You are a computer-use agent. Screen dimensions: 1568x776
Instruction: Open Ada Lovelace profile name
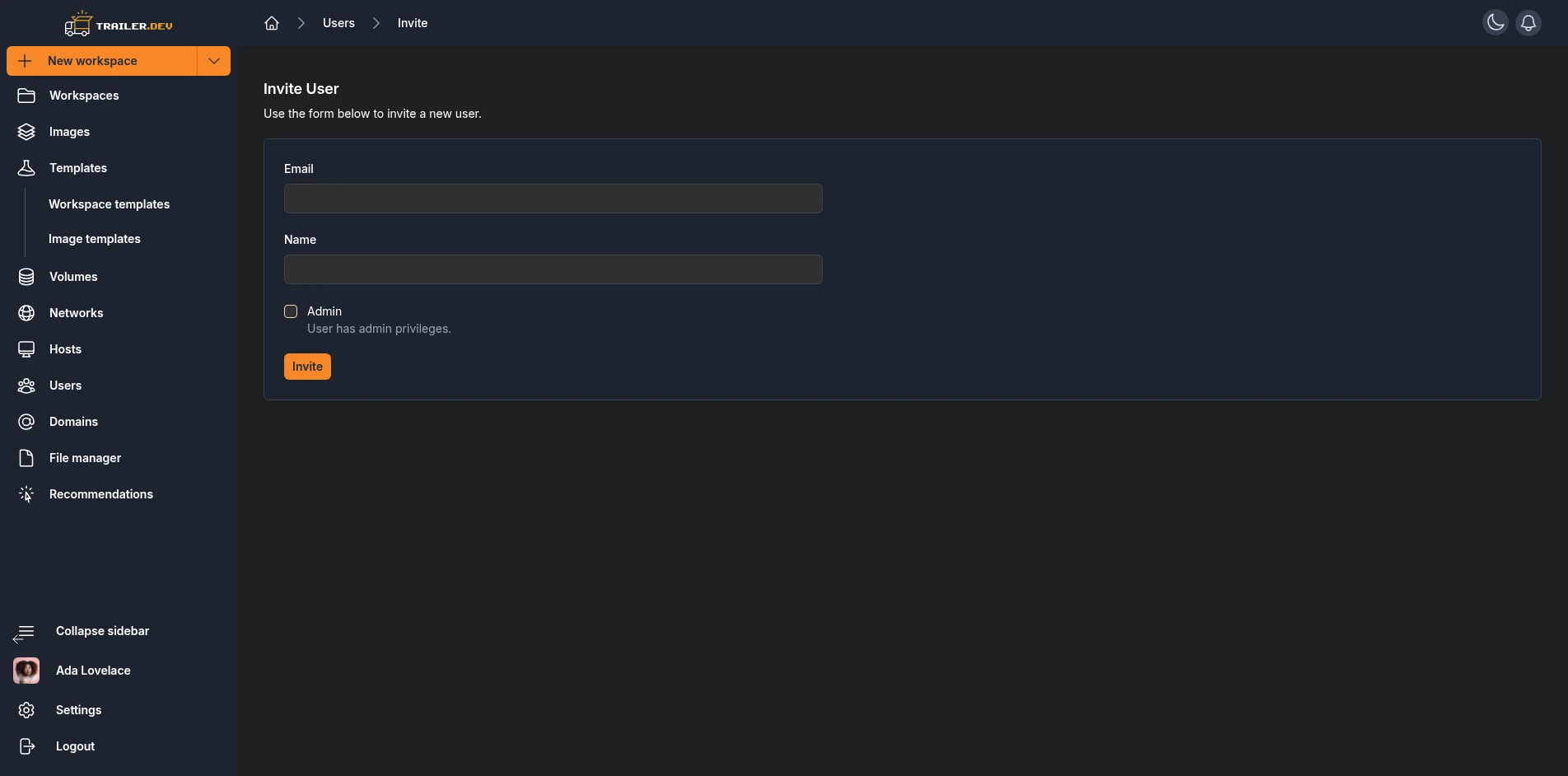[x=93, y=671]
